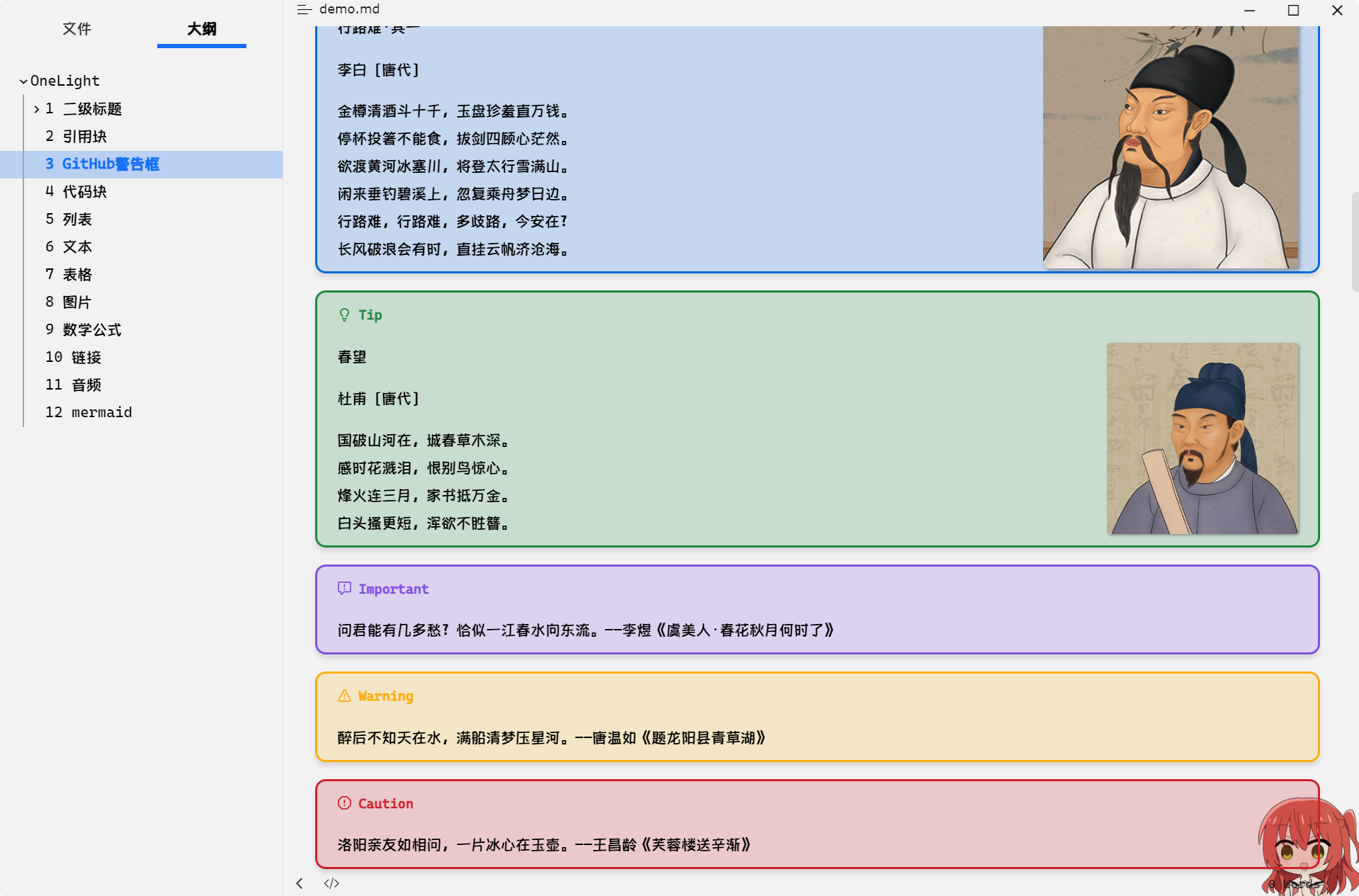Click the Caution exclamation circle icon
The width and height of the screenshot is (1359, 896).
point(344,803)
